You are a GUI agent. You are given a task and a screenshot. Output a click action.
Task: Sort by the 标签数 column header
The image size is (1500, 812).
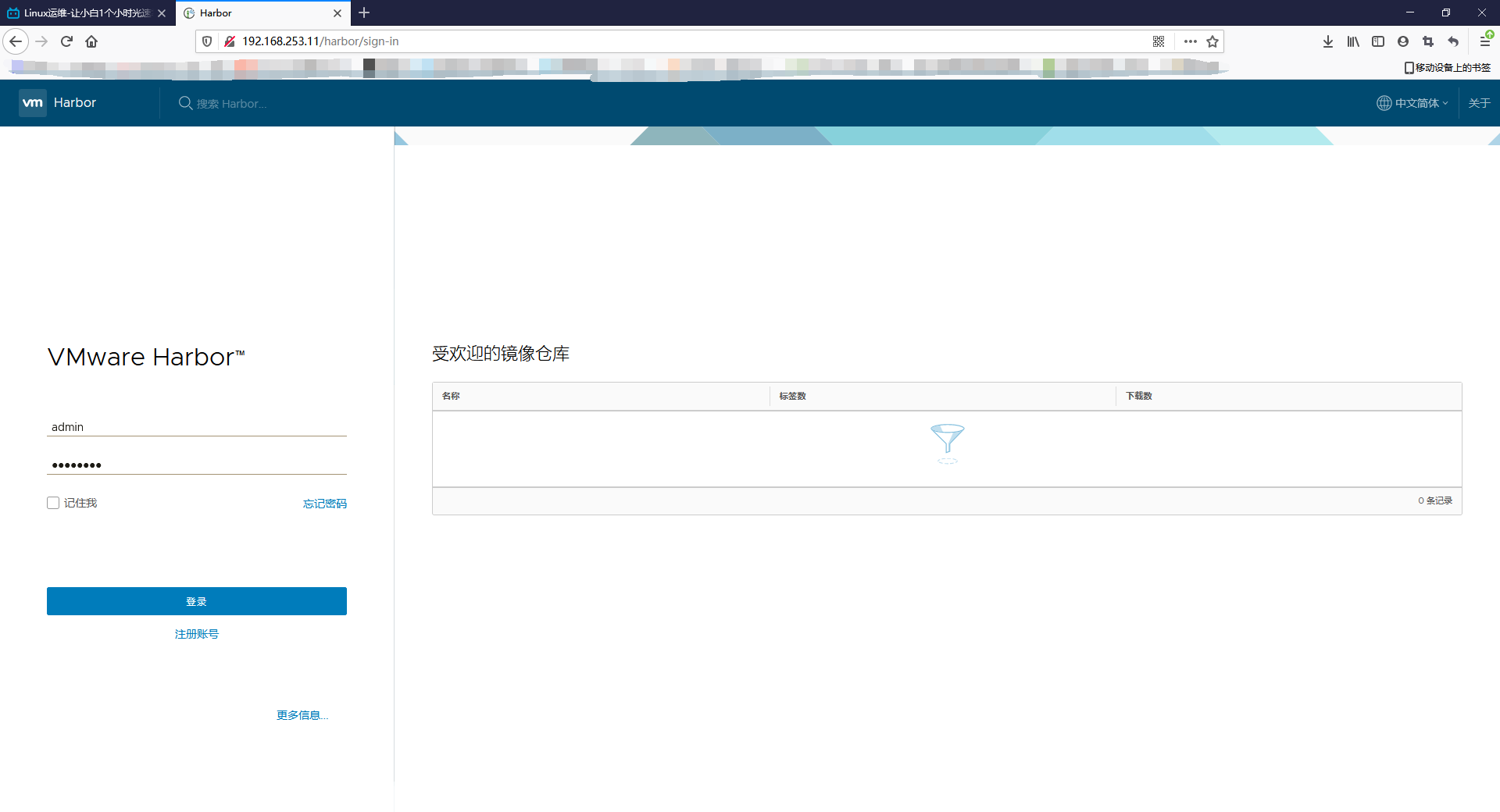pyautogui.click(x=792, y=396)
